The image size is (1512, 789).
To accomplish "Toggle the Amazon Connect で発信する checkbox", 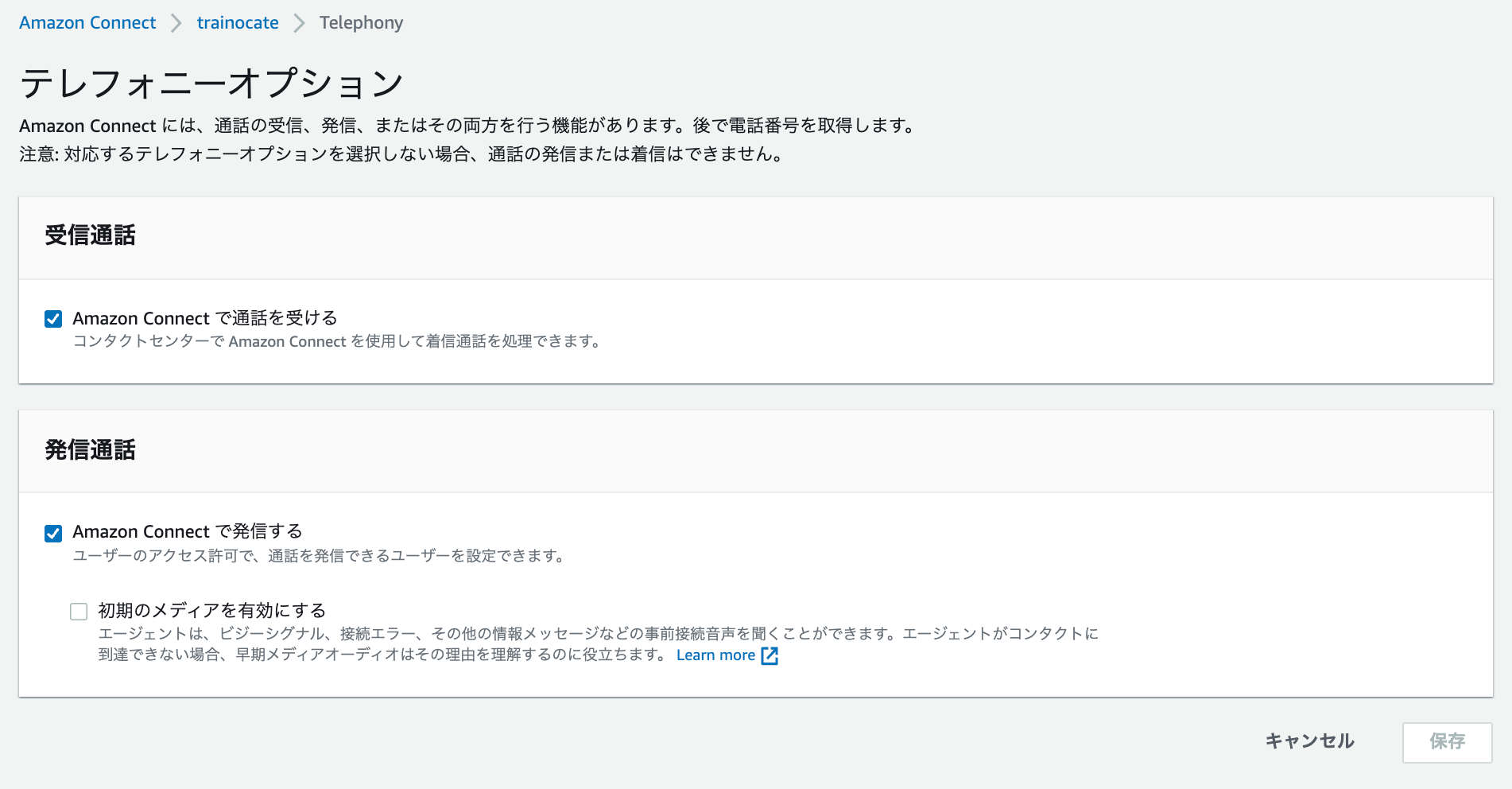I will pos(53,533).
